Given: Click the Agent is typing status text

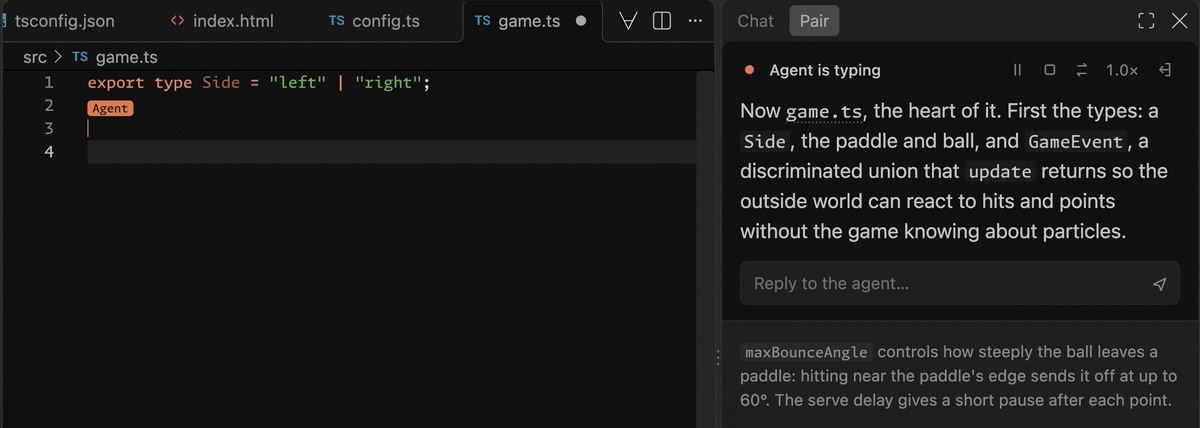Looking at the screenshot, I should coord(825,70).
